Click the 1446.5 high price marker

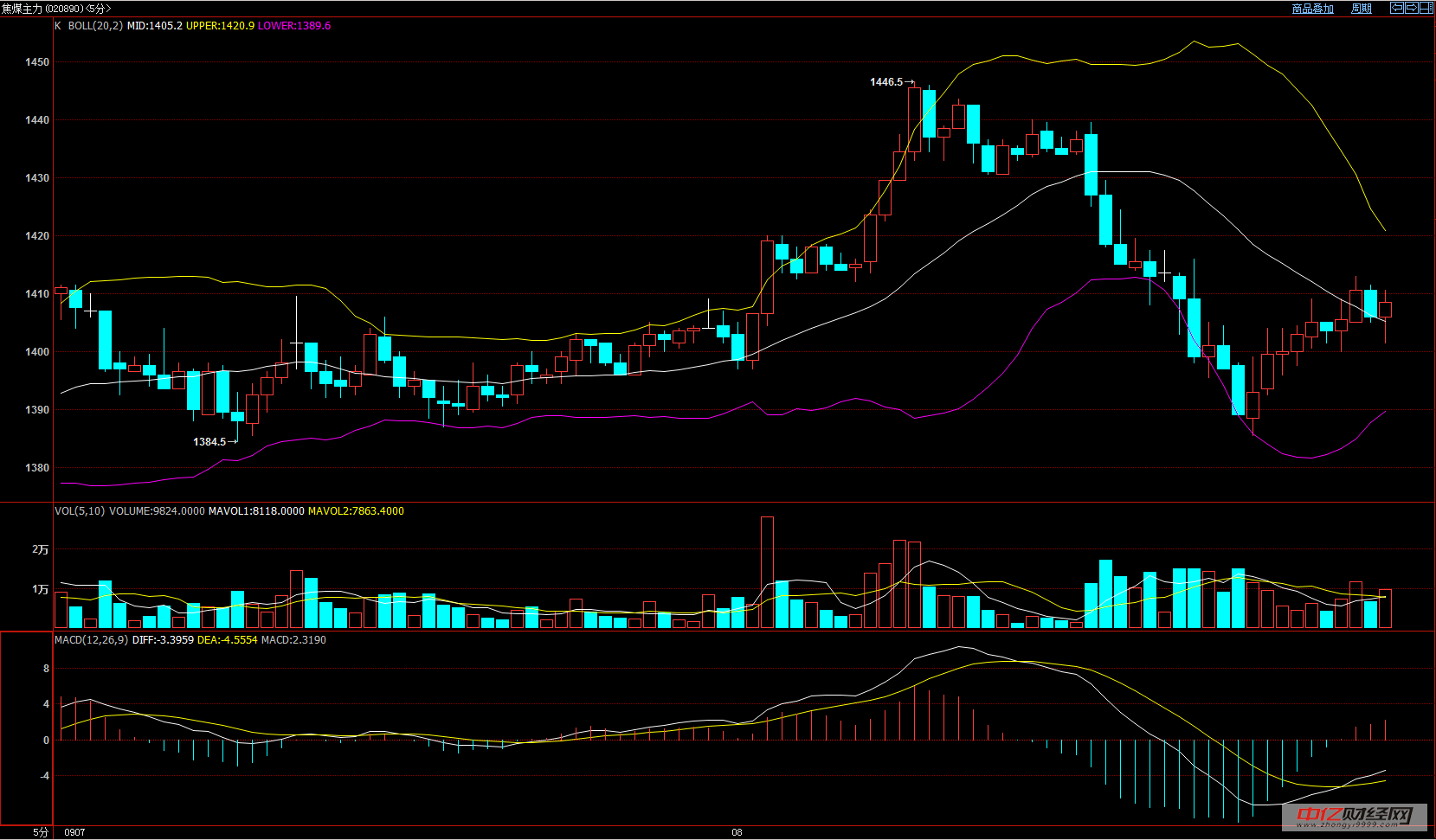(886, 82)
